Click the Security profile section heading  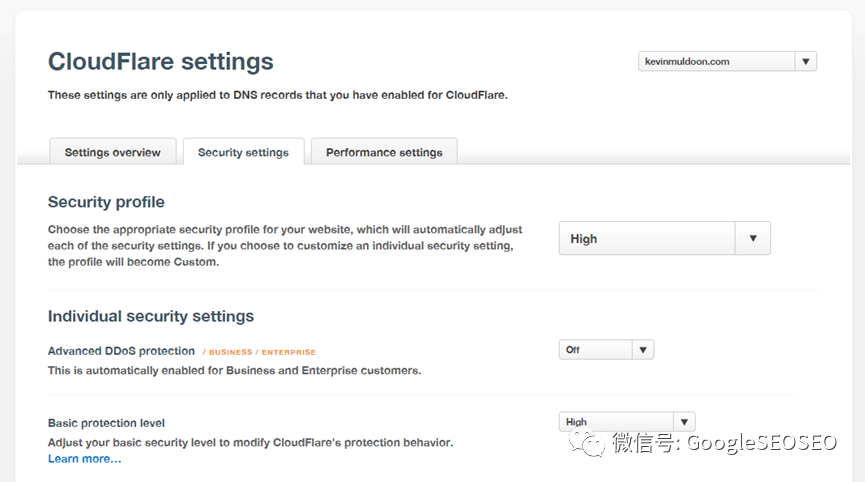[106, 202]
